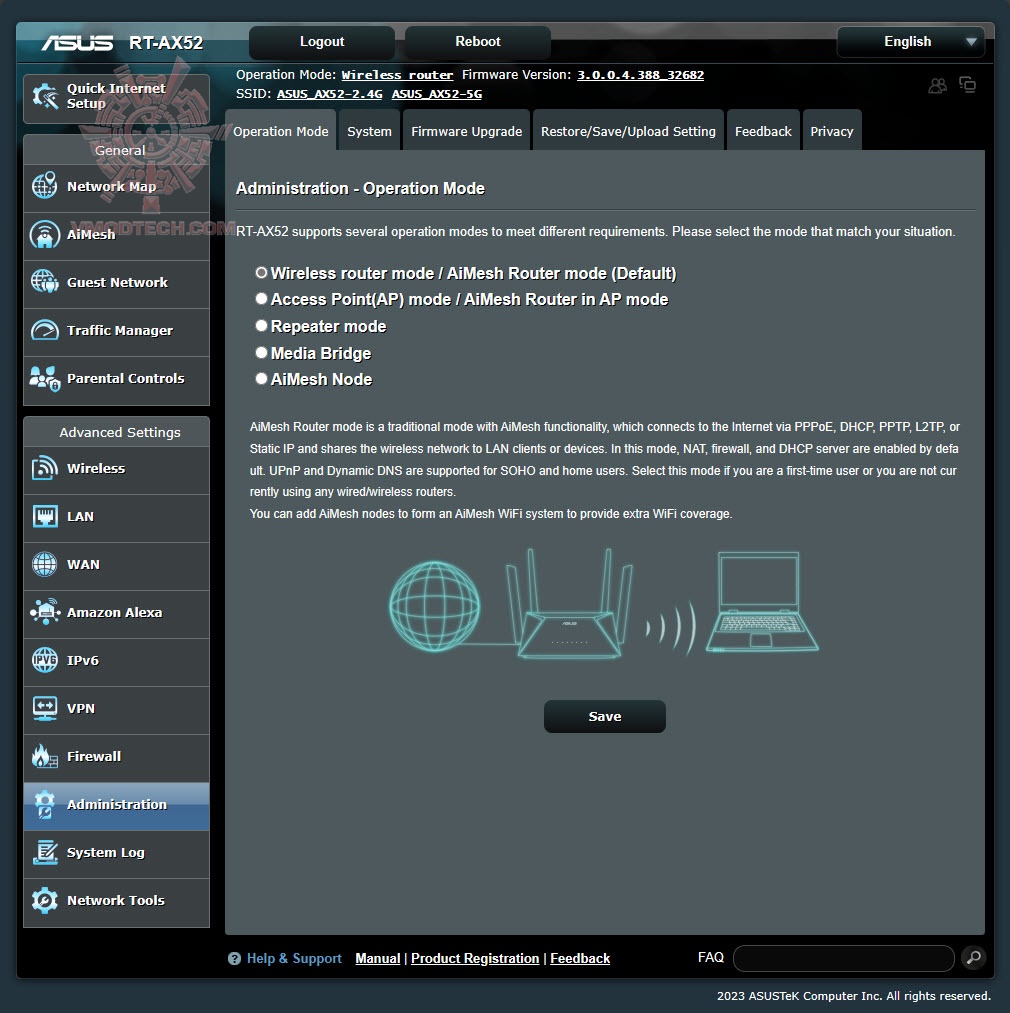Click the Amazon Alexa icon

(x=45, y=612)
